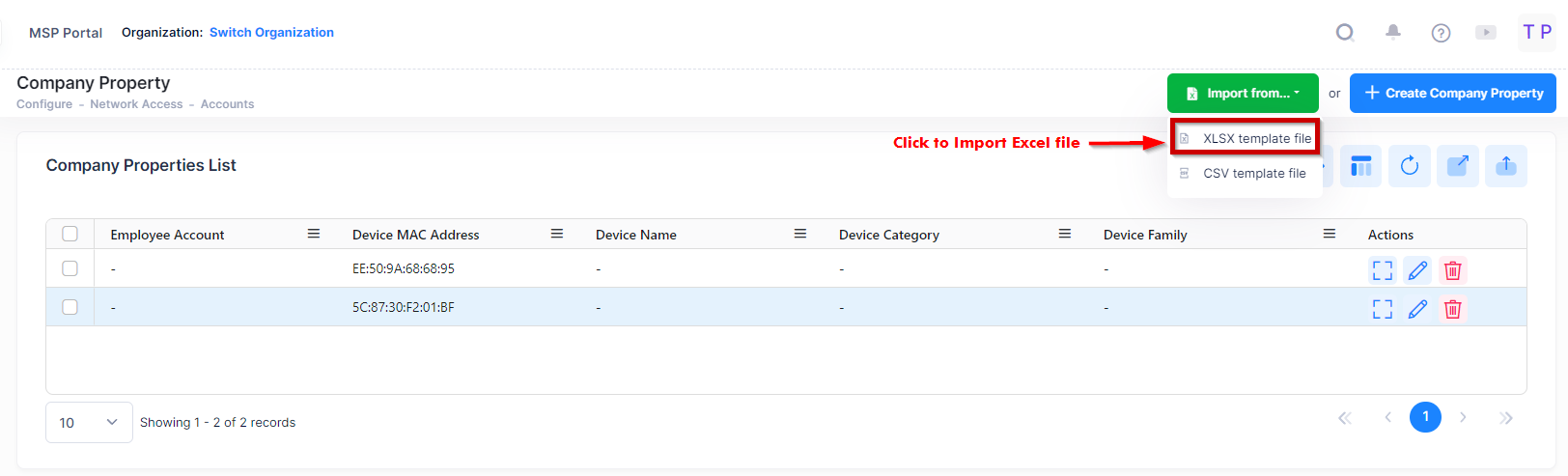Click the Switch Organization link
Viewport: 1568px width, 476px height.
click(x=271, y=32)
